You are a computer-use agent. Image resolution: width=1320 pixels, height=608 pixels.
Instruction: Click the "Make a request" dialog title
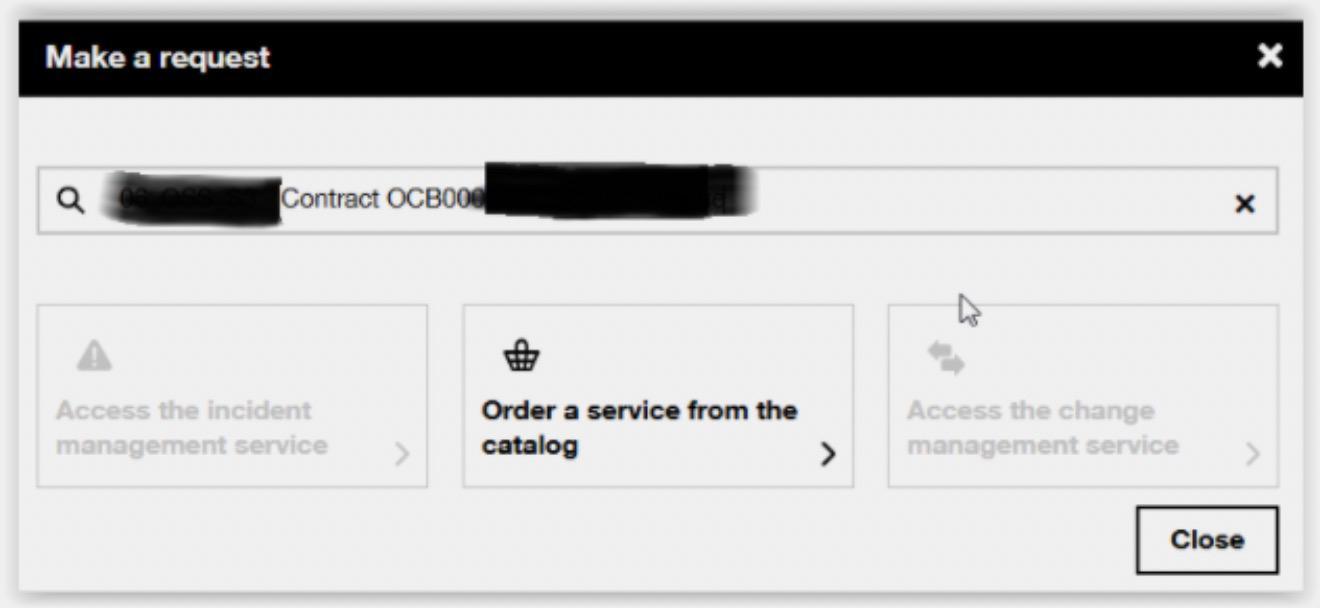tap(157, 57)
